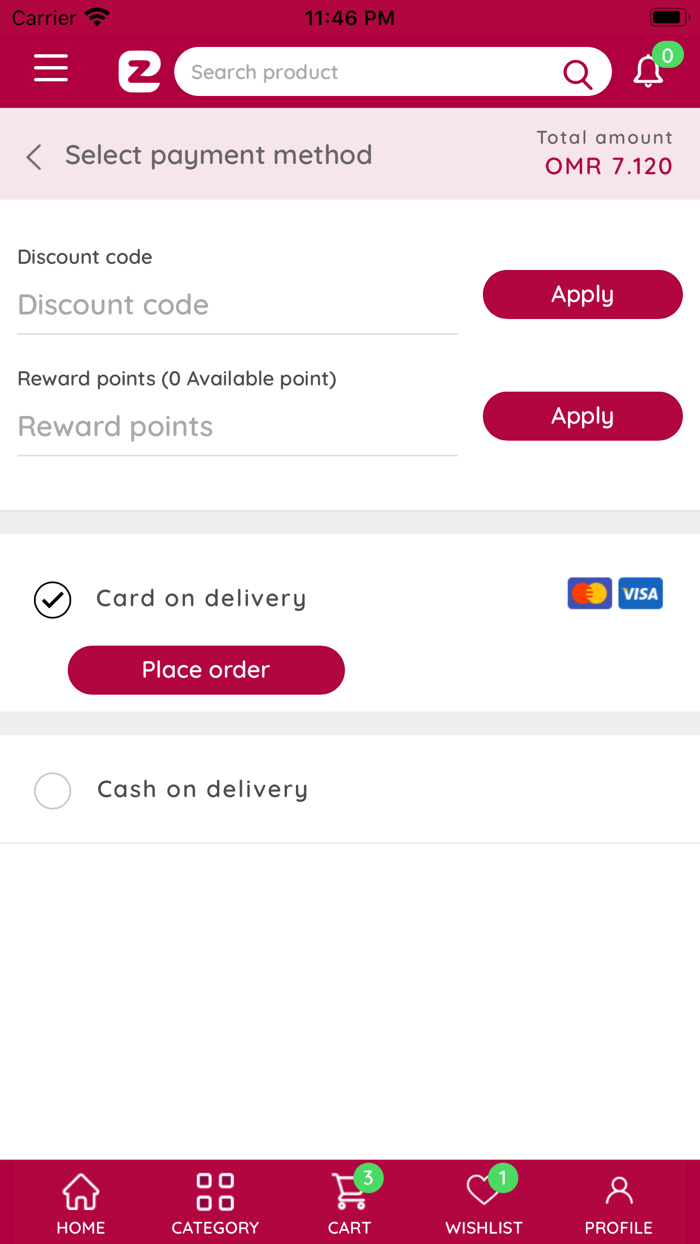Switch to the Category tab

click(x=214, y=1200)
